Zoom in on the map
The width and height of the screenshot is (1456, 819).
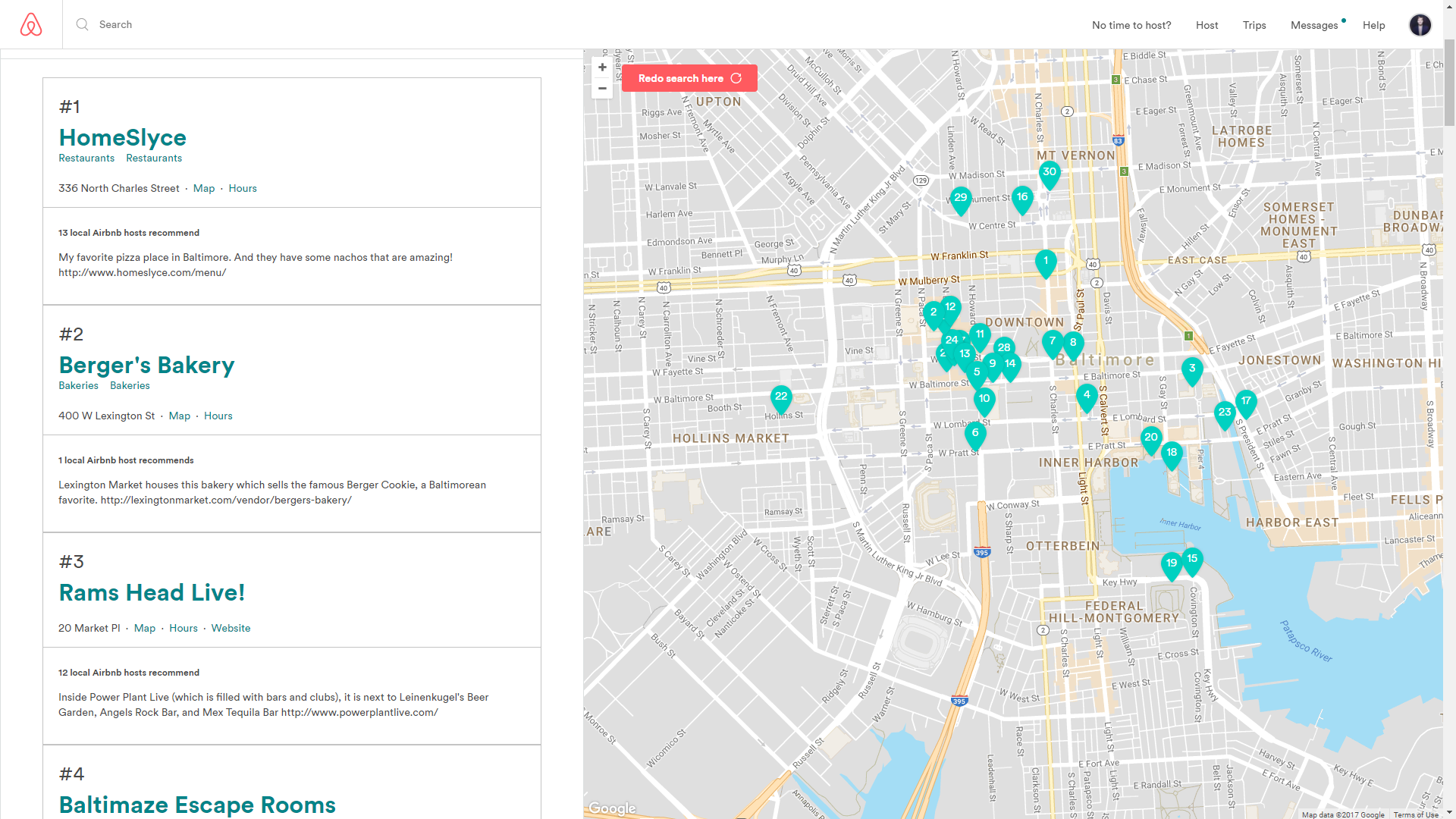[602, 67]
